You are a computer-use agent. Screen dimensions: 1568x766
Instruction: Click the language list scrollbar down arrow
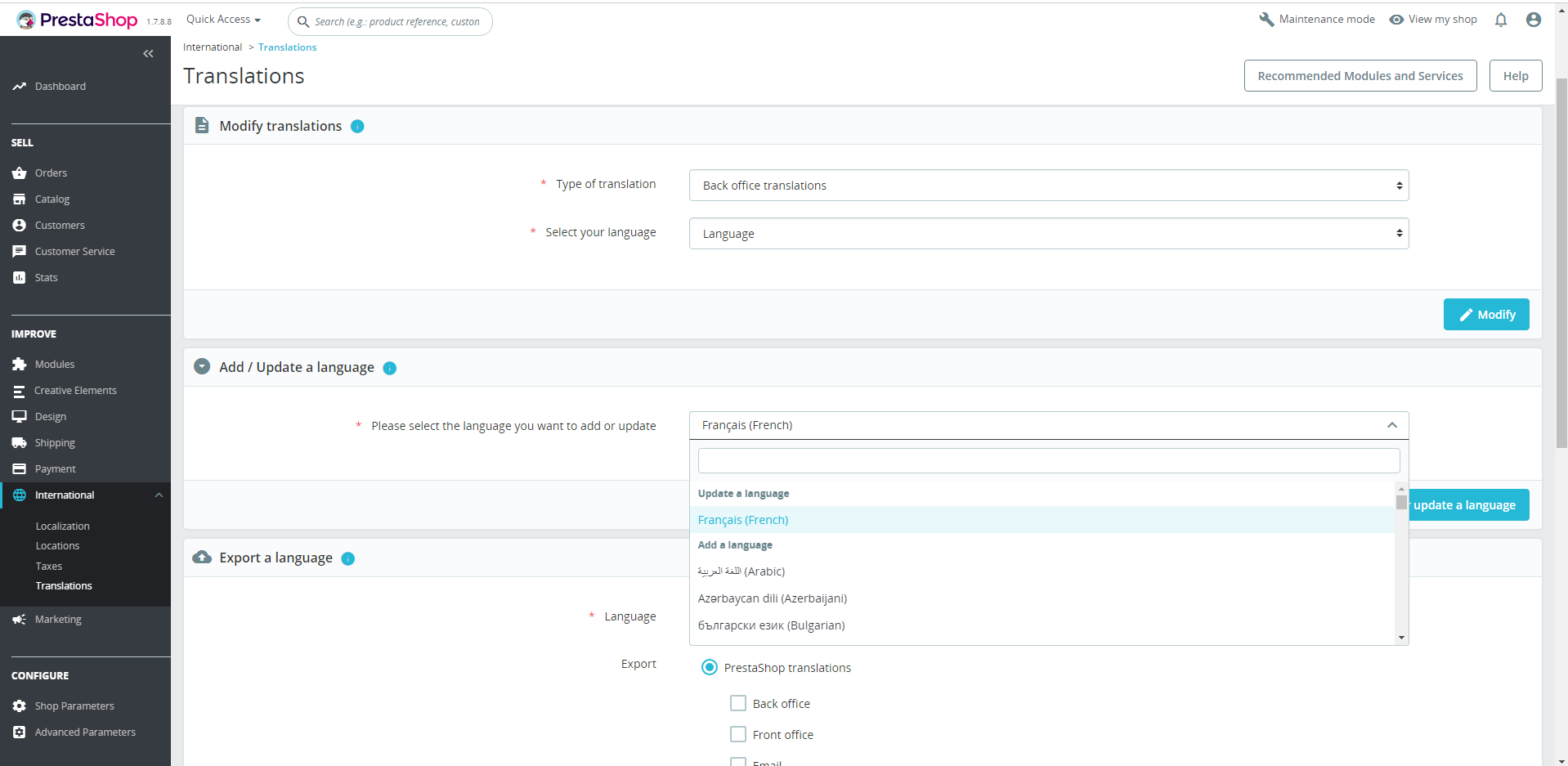point(1401,638)
